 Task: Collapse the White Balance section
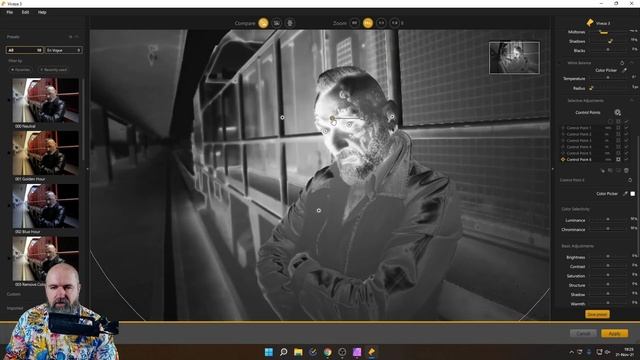(632, 63)
